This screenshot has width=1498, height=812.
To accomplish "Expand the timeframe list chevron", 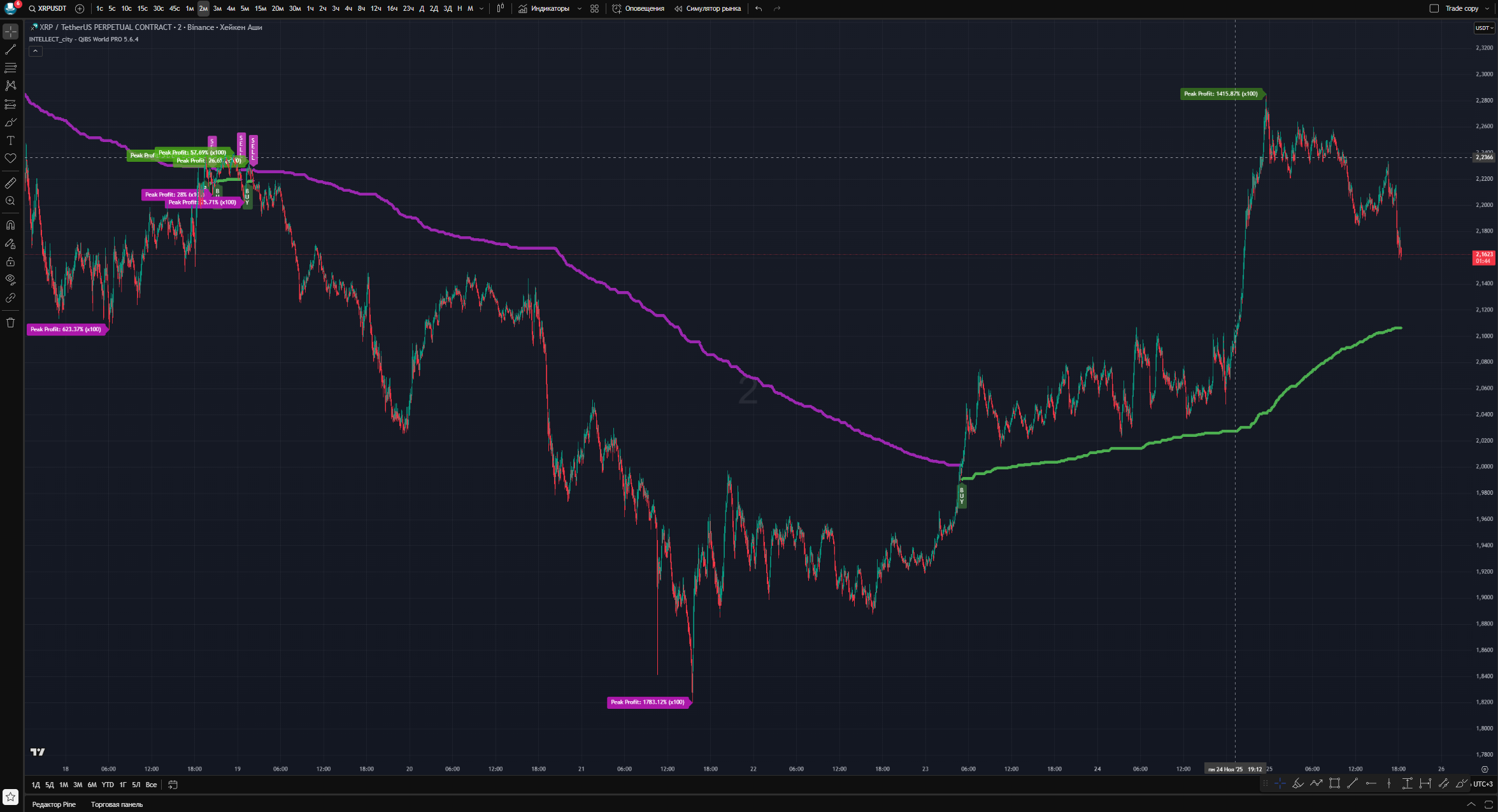I will tap(481, 8).
